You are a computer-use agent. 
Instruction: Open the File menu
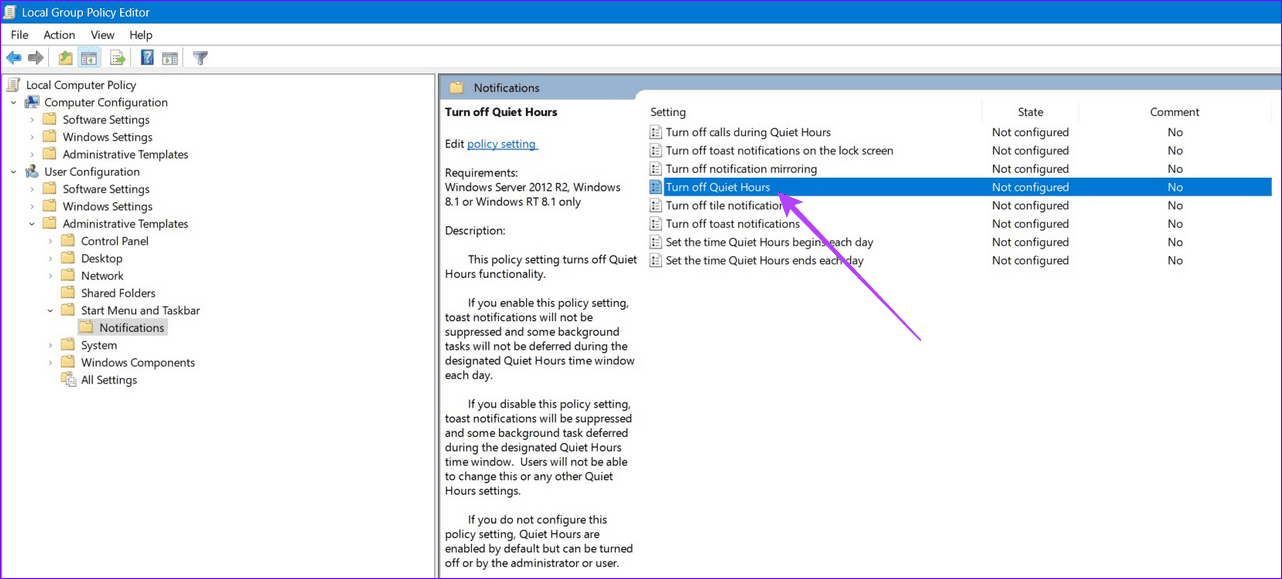coord(19,34)
